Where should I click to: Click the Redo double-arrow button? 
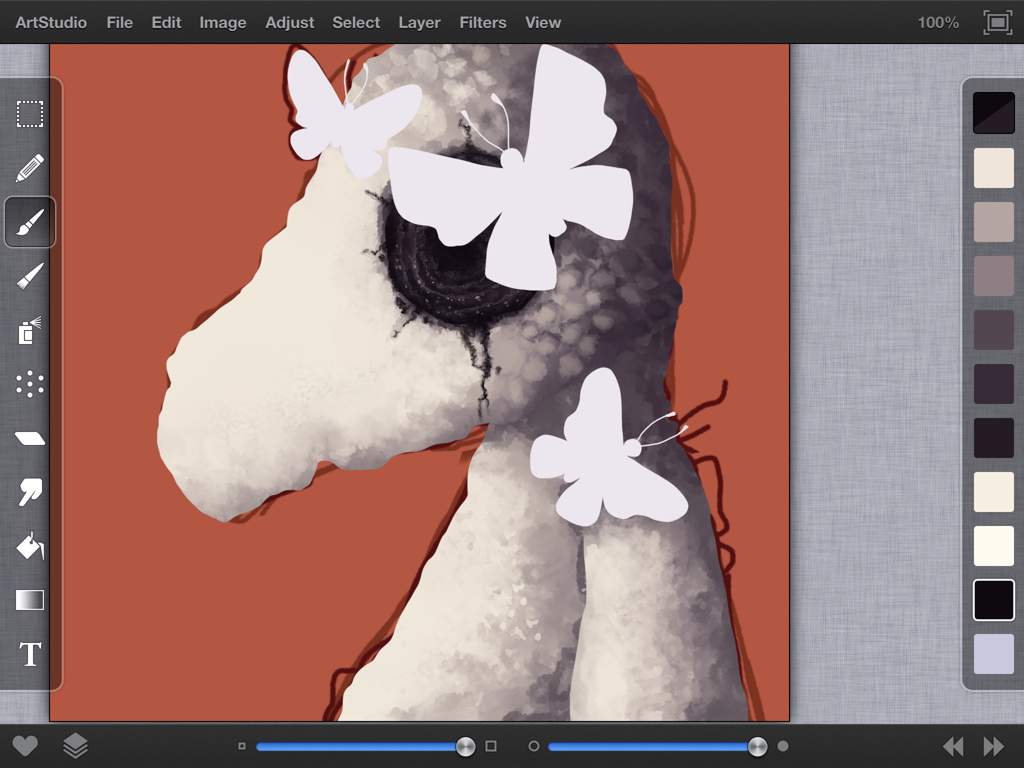click(x=994, y=746)
